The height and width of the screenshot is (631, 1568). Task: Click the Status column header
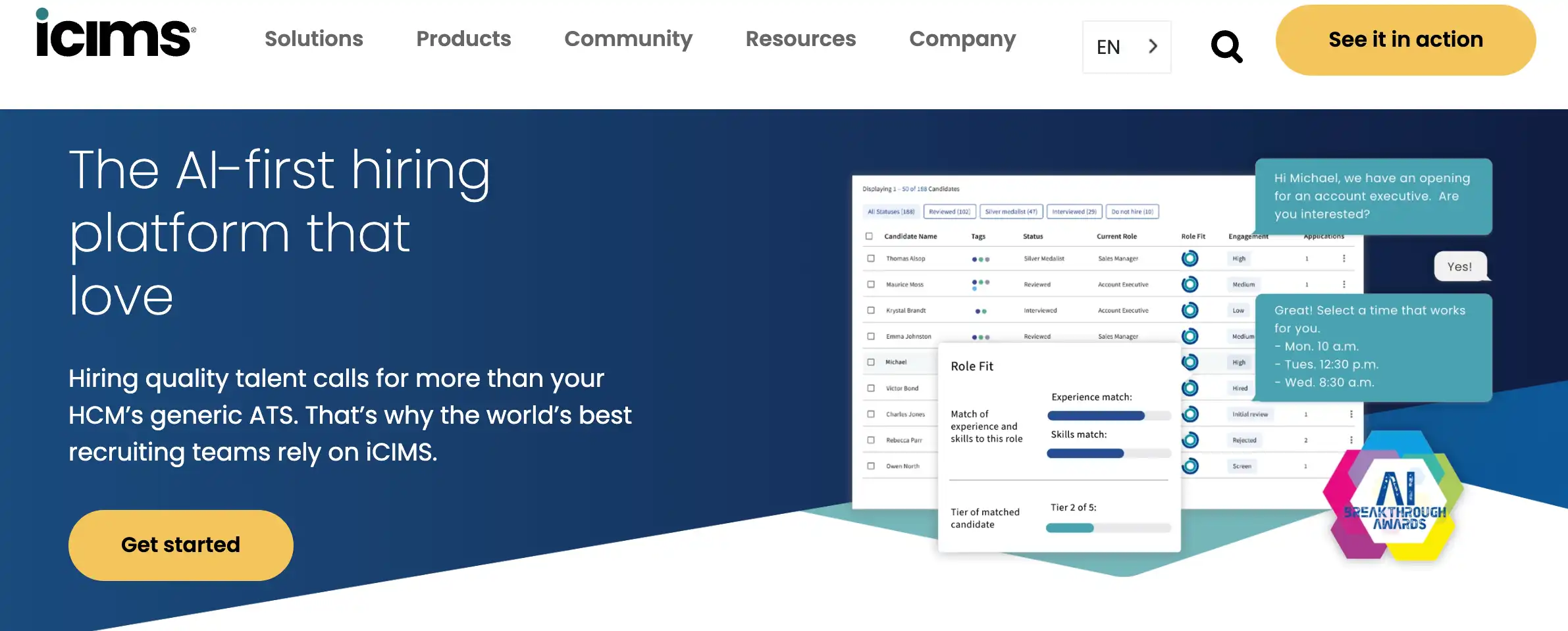1033,236
